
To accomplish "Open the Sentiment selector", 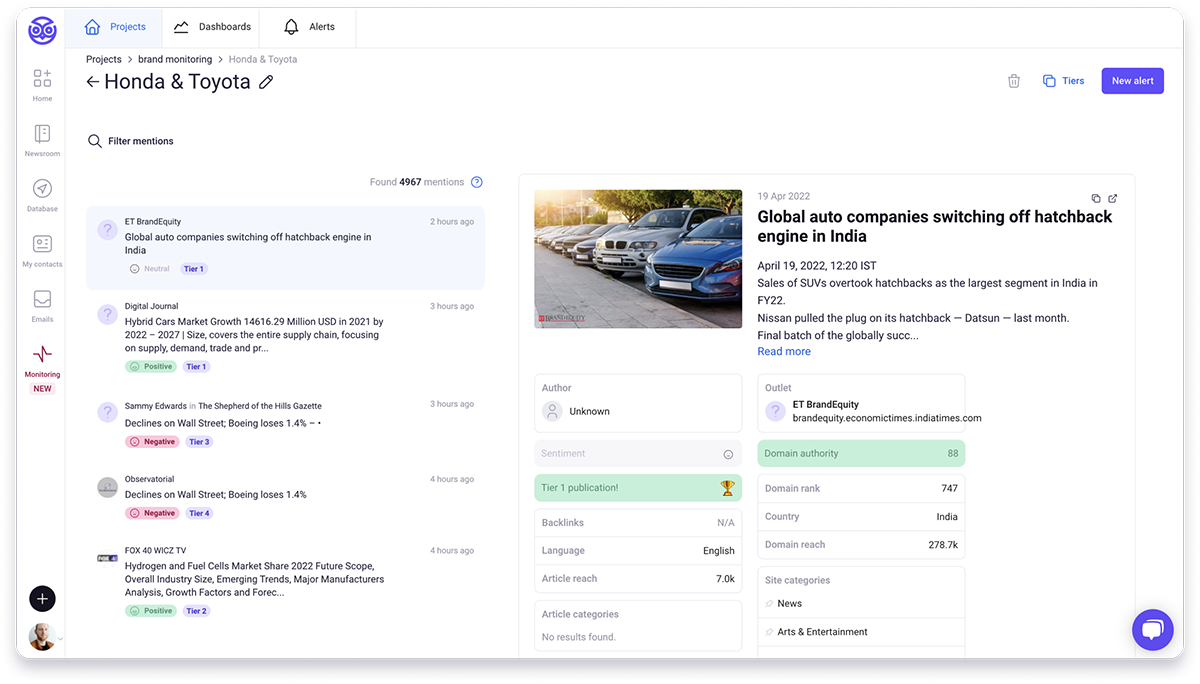I will click(637, 453).
